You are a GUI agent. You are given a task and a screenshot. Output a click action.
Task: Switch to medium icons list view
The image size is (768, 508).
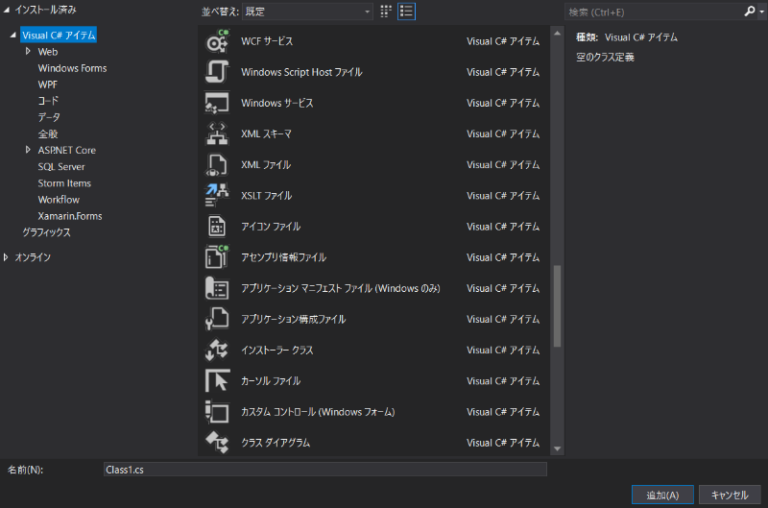(406, 11)
